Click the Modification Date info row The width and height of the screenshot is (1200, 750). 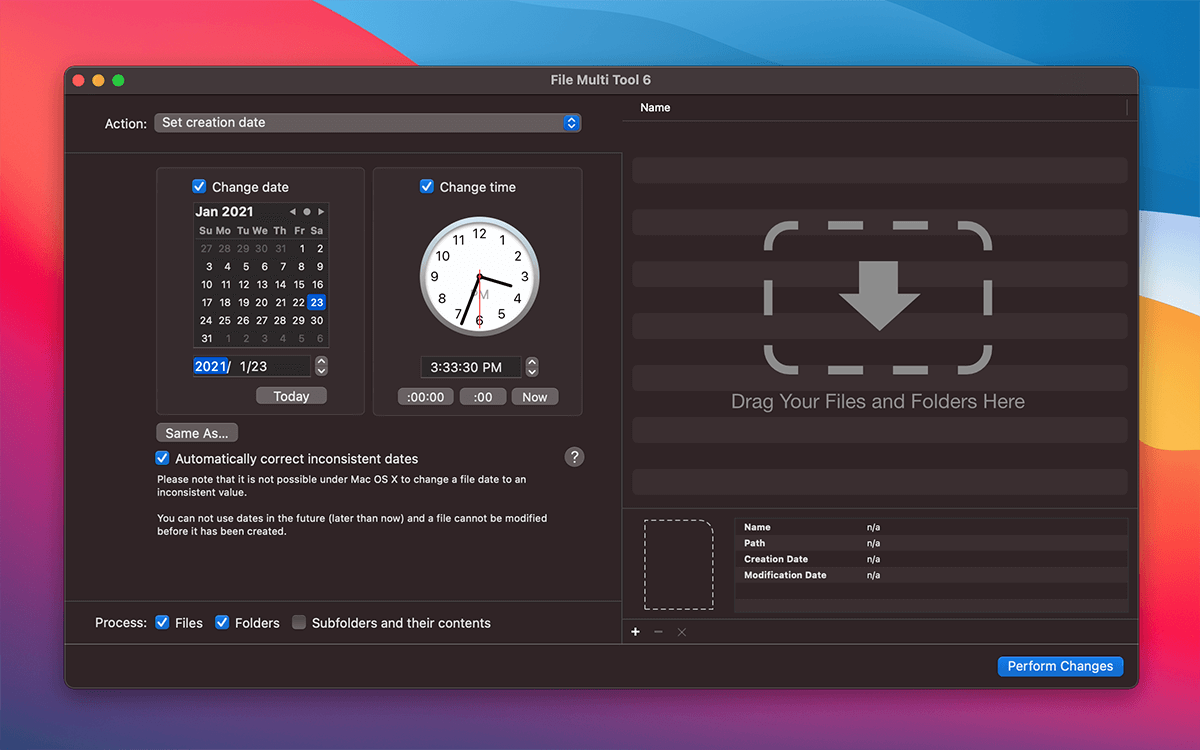click(931, 575)
